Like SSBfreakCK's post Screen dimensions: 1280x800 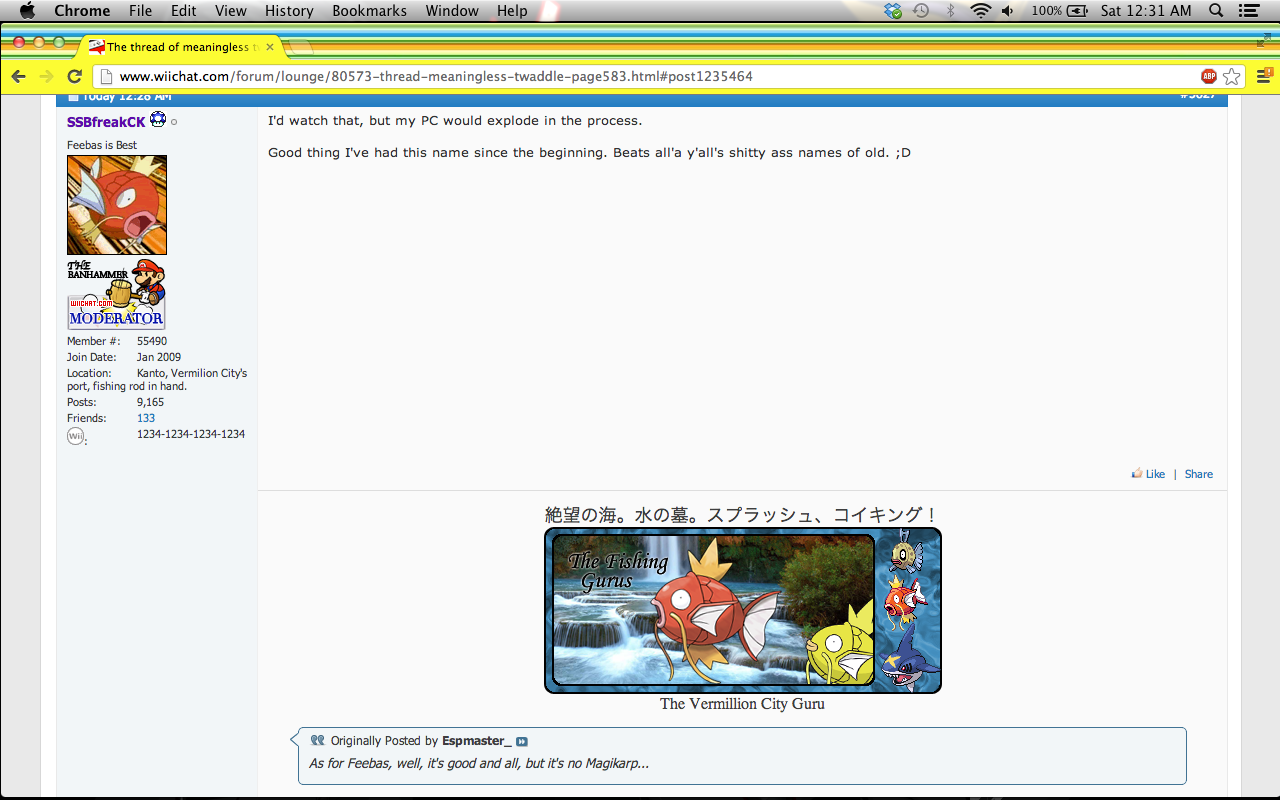[x=1155, y=474]
